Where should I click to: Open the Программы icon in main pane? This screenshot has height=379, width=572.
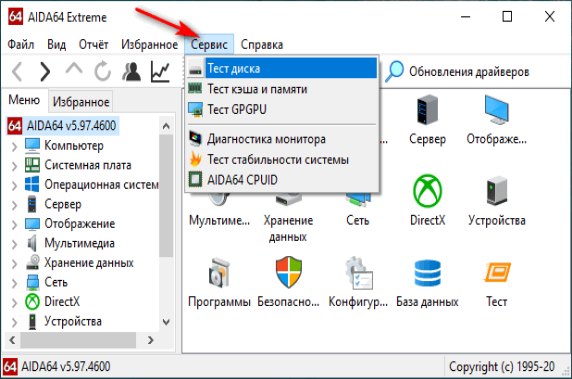tap(219, 272)
